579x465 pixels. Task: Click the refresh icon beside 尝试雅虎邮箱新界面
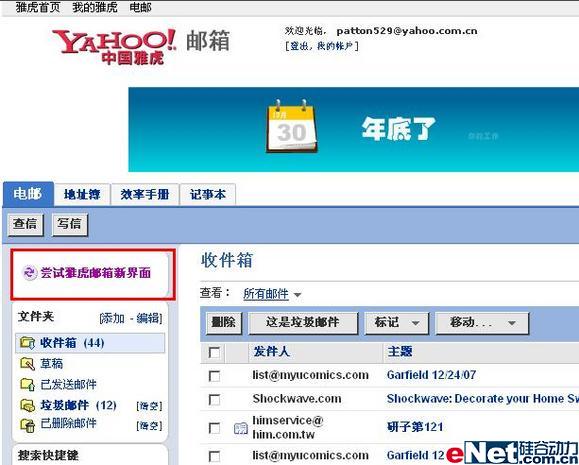click(x=30, y=273)
